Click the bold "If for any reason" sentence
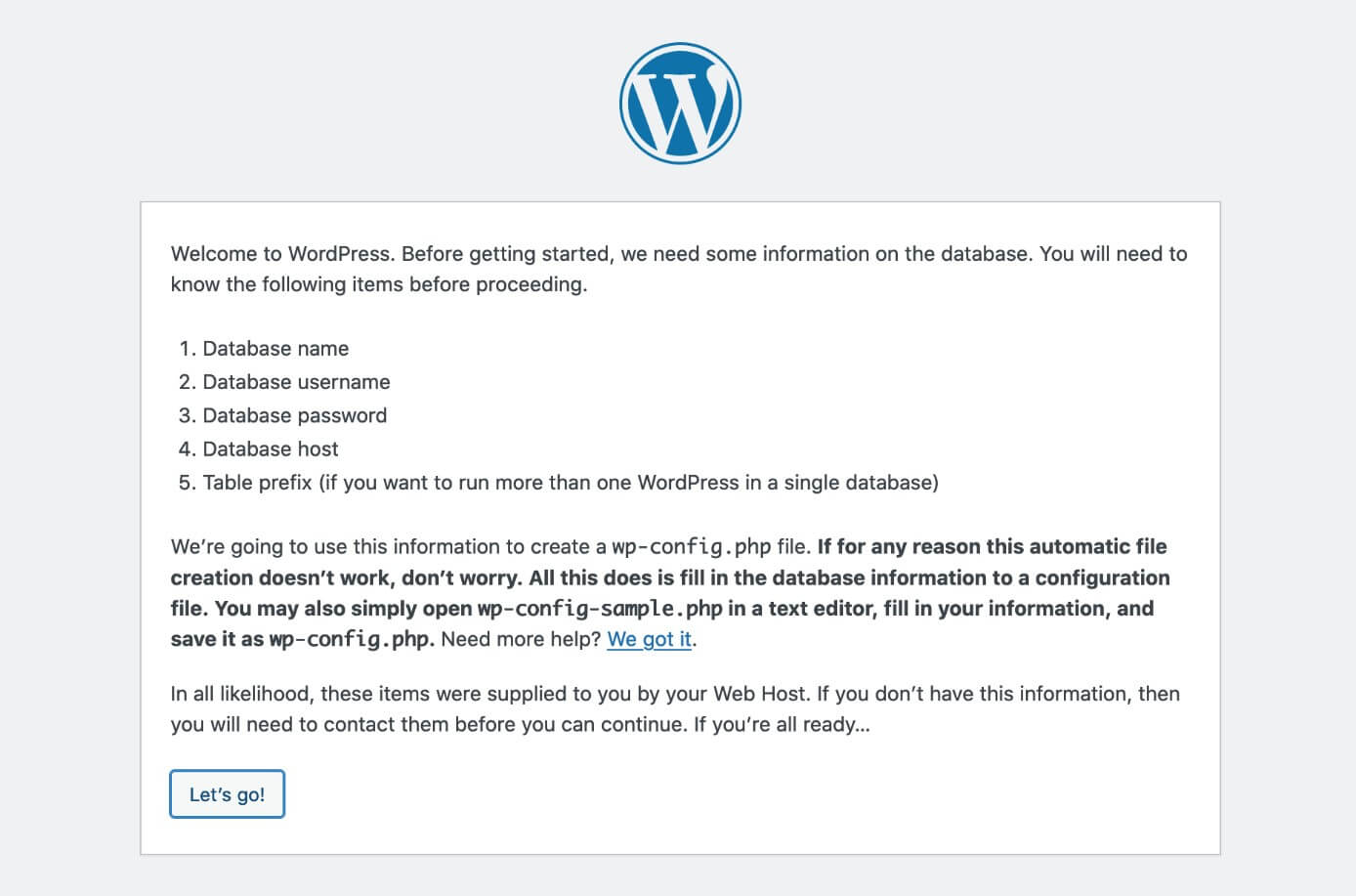Image resolution: width=1356 pixels, height=896 pixels. [x=992, y=547]
